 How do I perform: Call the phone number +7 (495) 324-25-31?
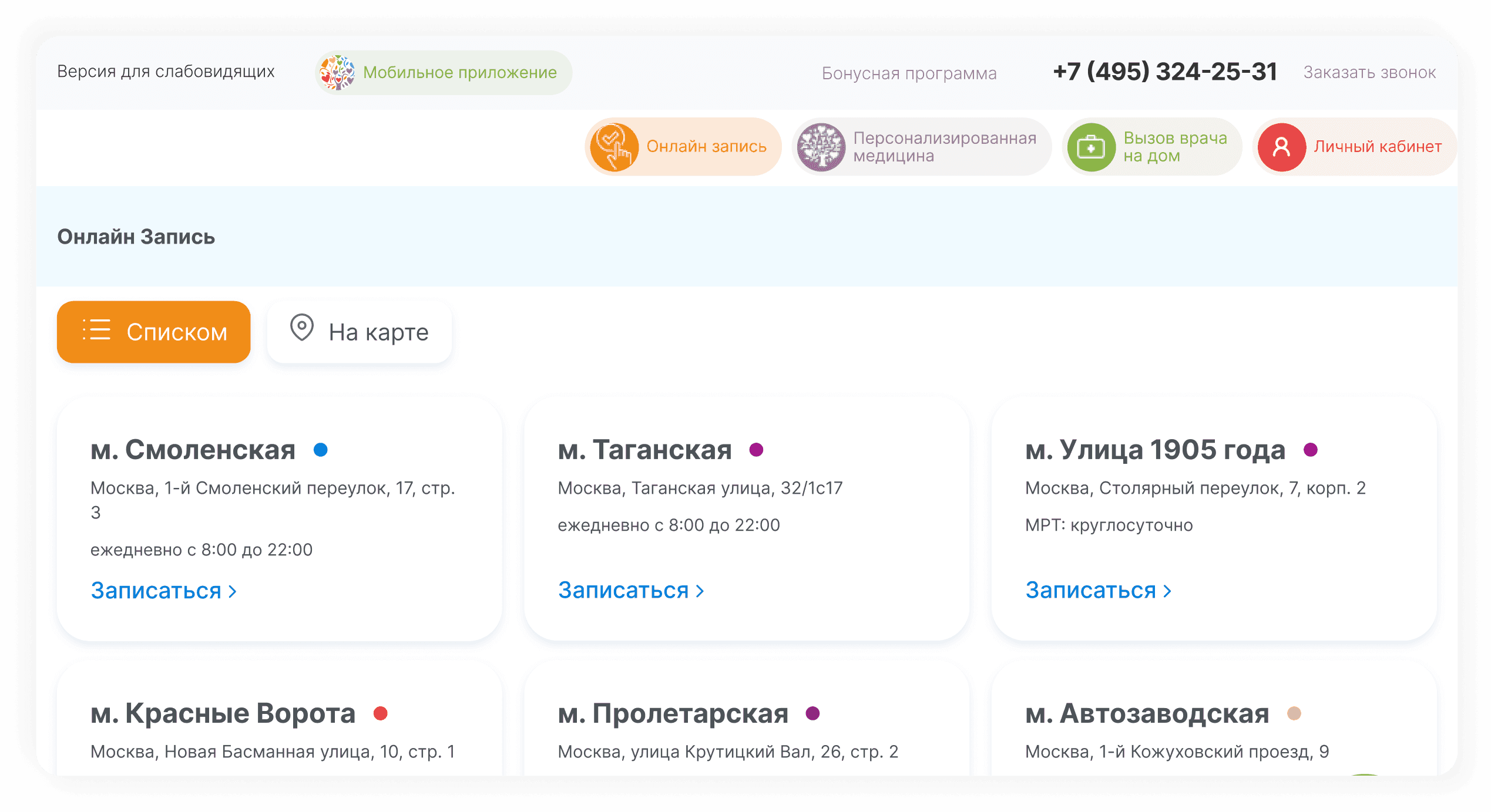[1165, 72]
